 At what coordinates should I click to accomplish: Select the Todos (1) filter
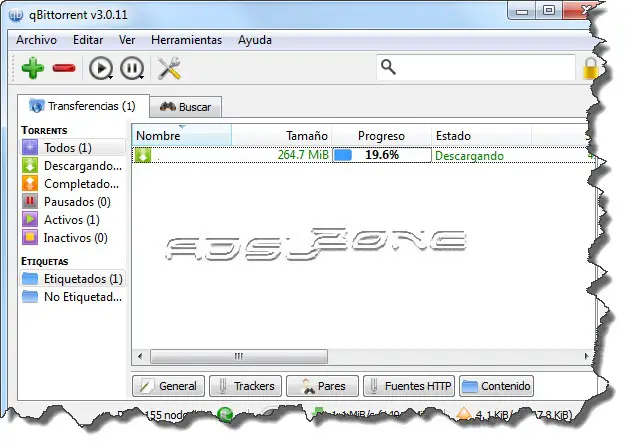(x=73, y=148)
